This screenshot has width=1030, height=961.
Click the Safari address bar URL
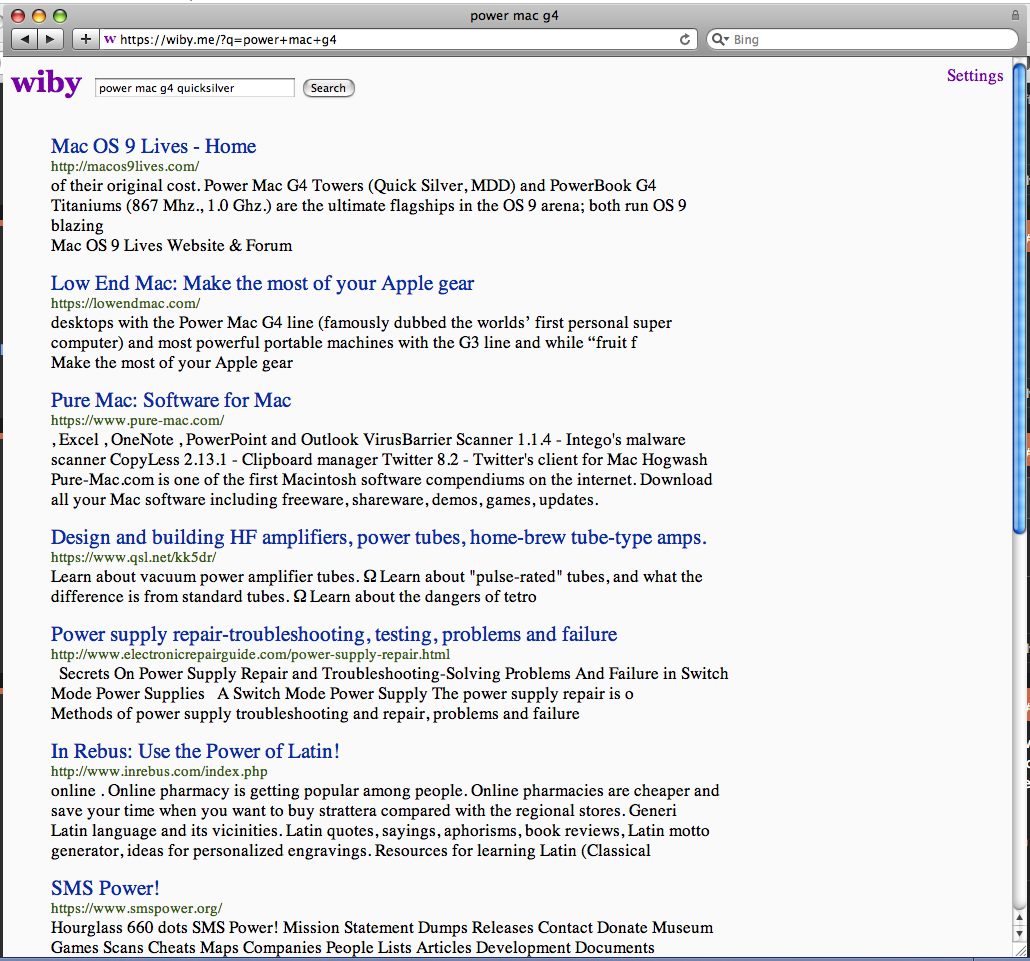pos(228,39)
